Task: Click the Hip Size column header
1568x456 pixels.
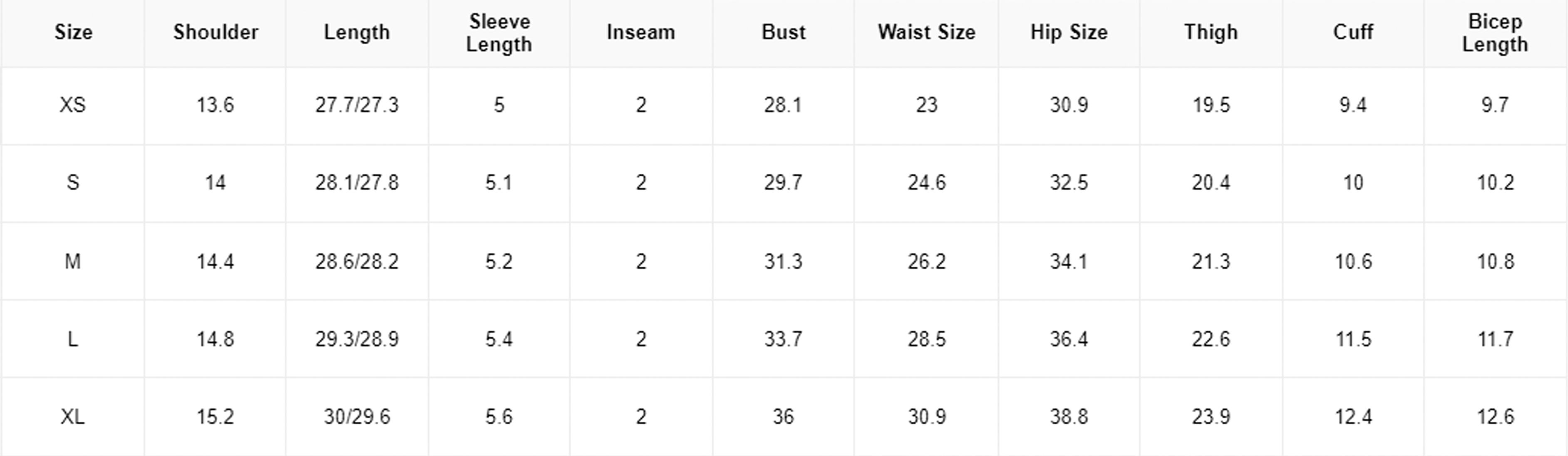Action: 1069,32
